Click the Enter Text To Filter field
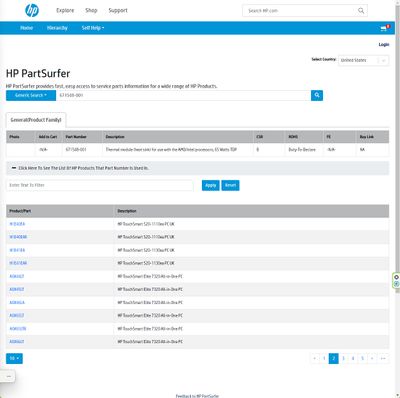 (x=100, y=185)
